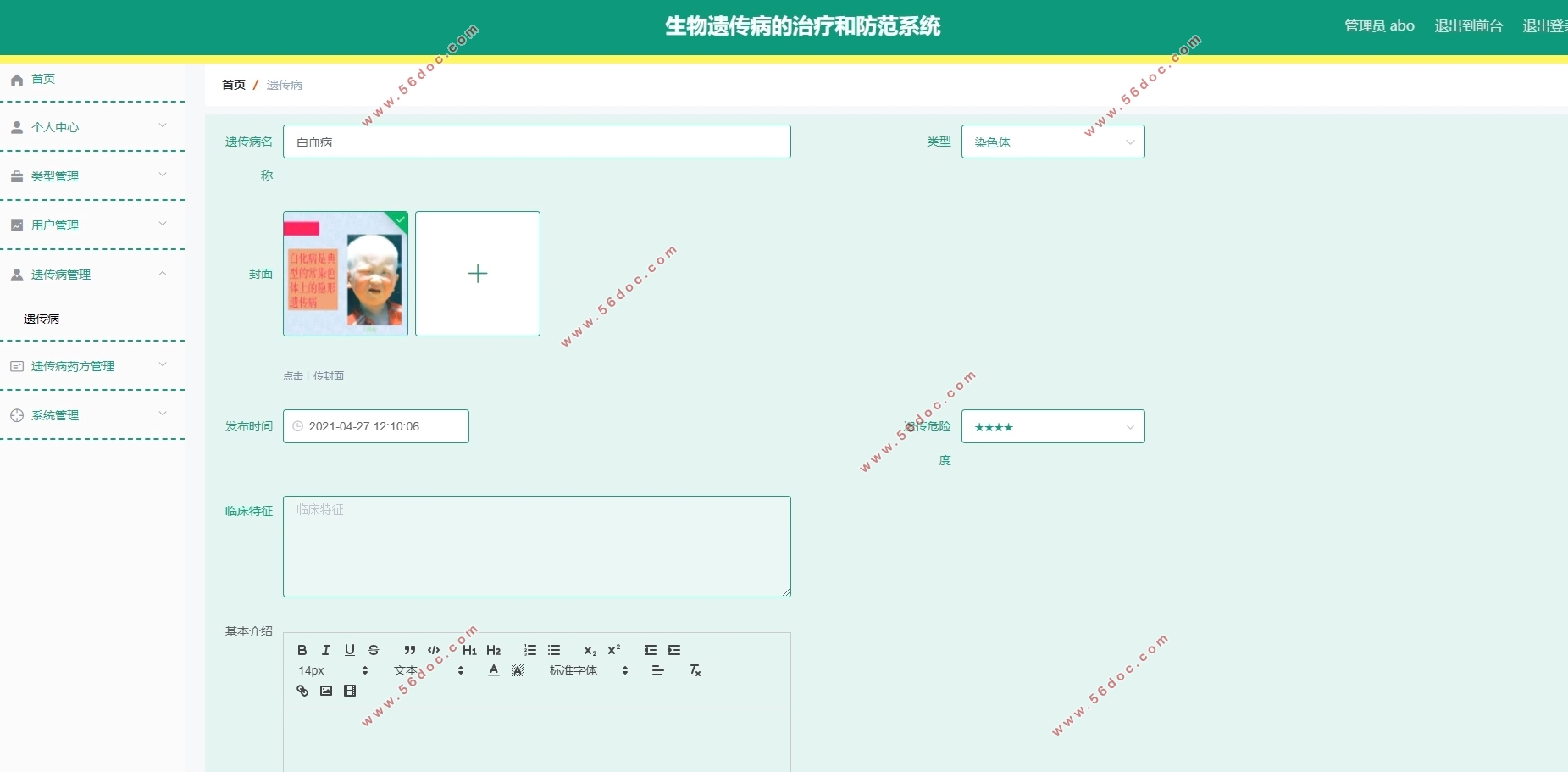Create a numbered list
This screenshot has width=1568, height=772.
click(x=530, y=650)
